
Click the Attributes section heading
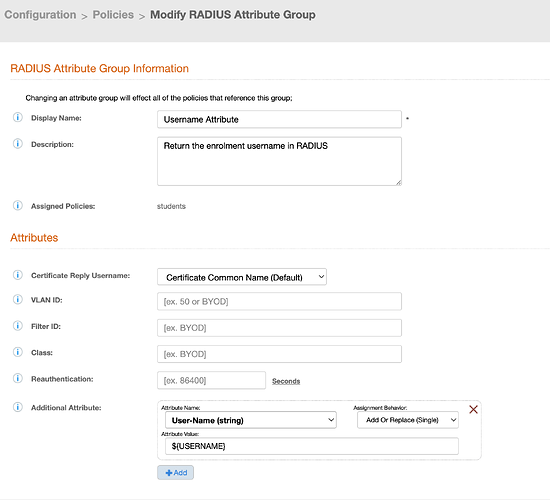34,238
